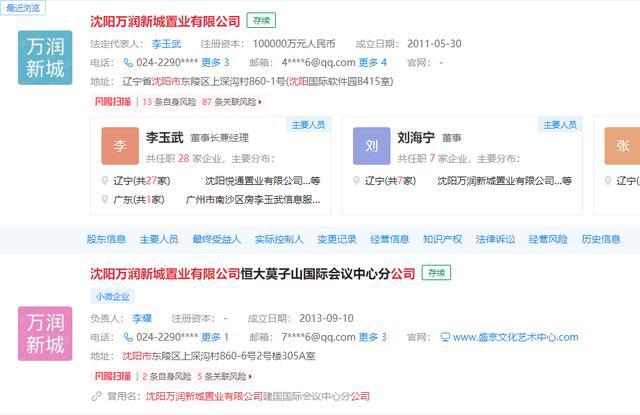Click the phone icon in the 恒大莫子山 branch listing
This screenshot has height=415, width=640.
coord(128,337)
